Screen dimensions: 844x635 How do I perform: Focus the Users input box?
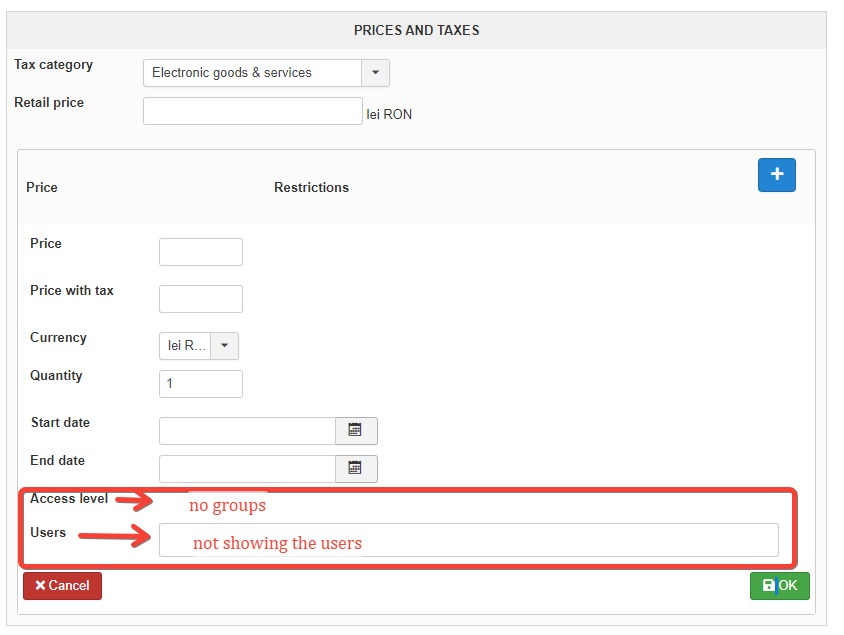click(468, 540)
